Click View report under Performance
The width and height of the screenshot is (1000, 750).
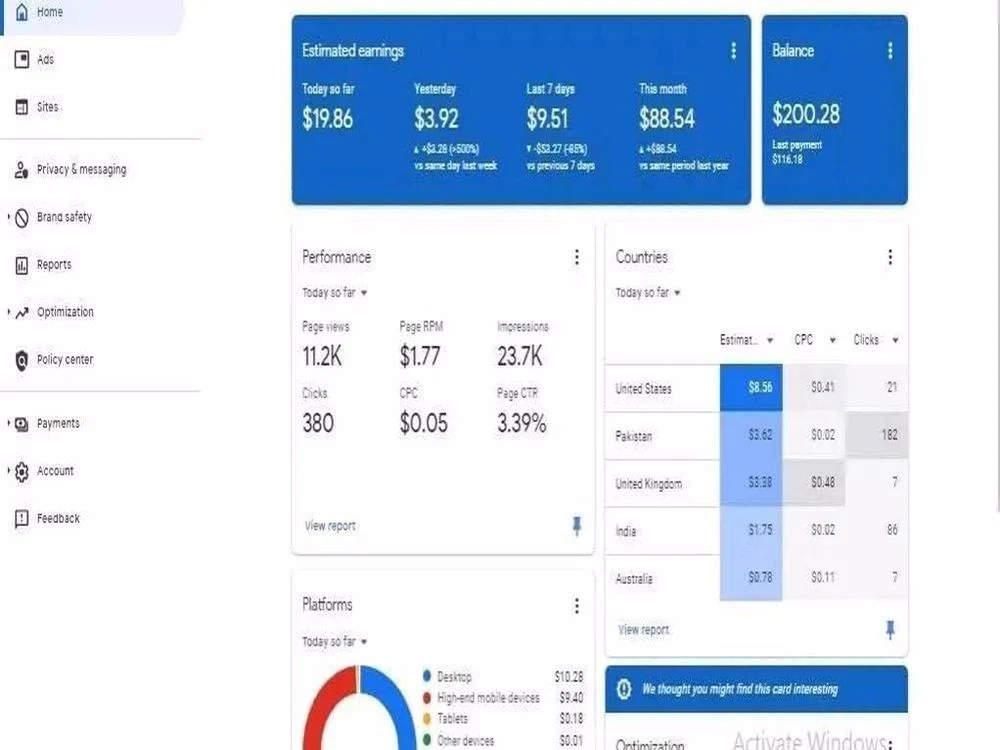329,525
